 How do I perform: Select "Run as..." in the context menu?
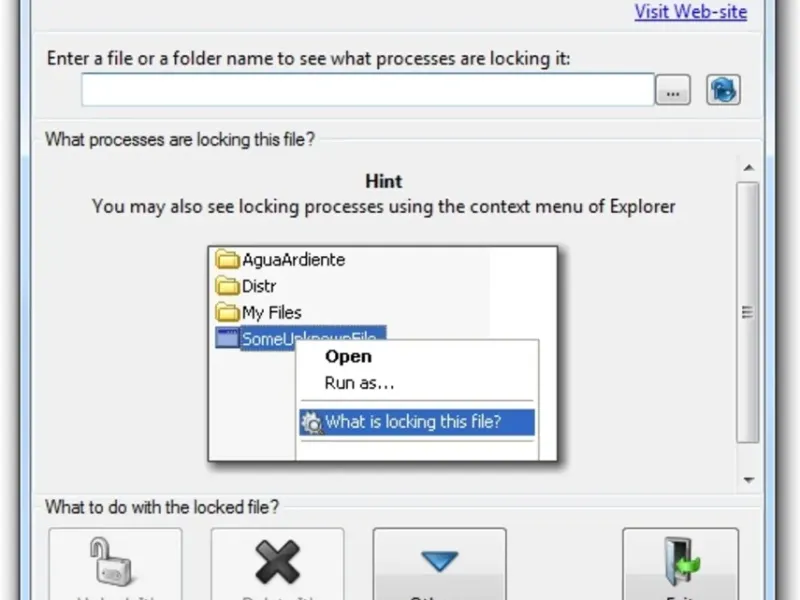tap(359, 383)
